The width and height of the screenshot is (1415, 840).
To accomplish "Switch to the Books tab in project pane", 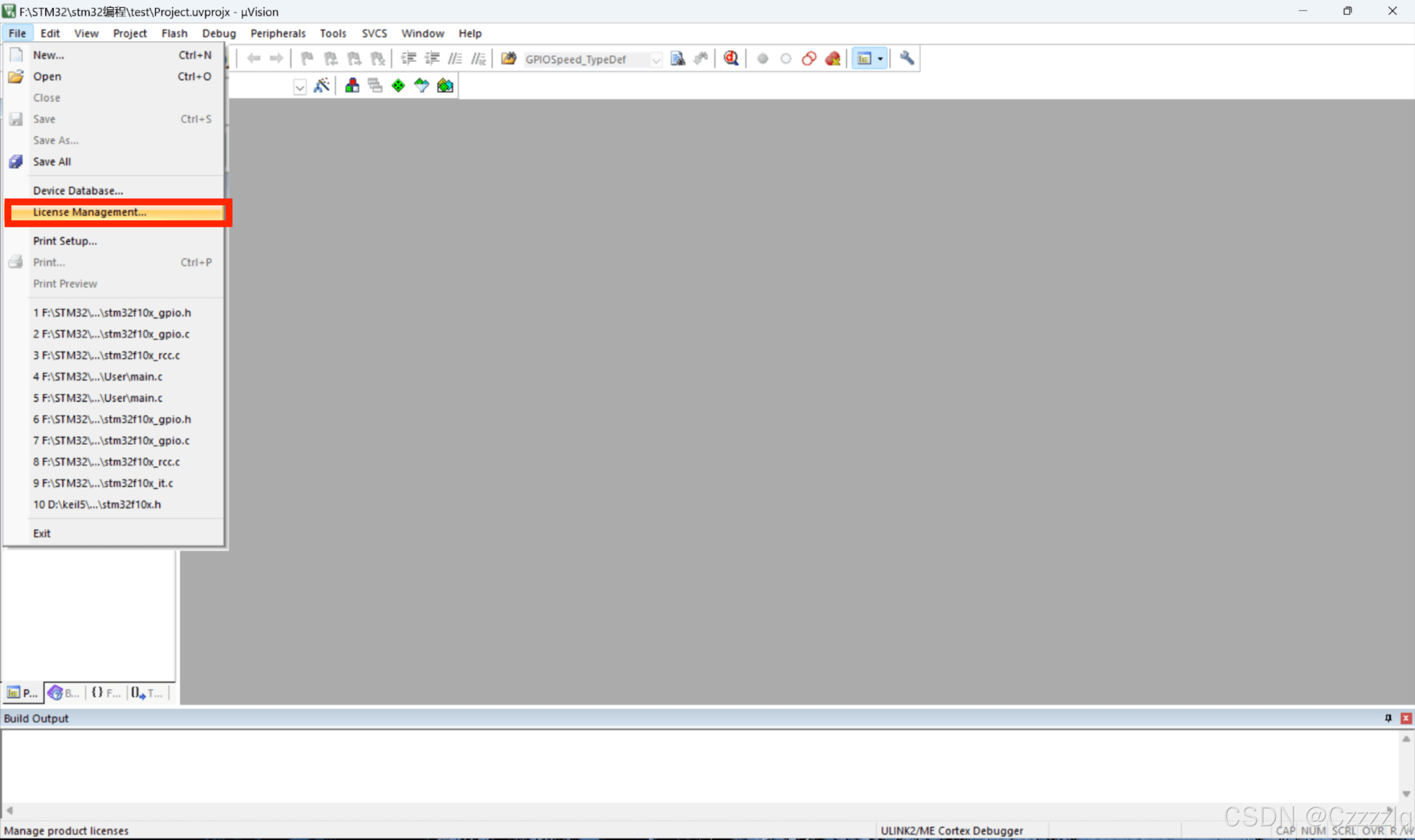I will 64,692.
